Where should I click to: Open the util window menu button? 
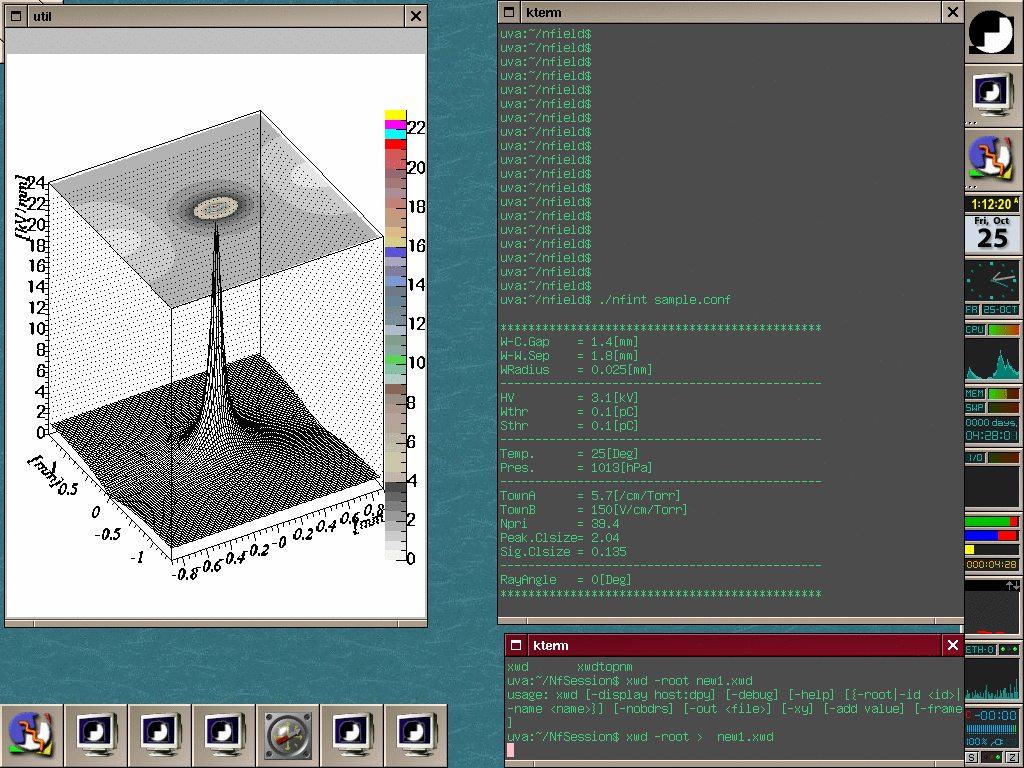[x=16, y=16]
